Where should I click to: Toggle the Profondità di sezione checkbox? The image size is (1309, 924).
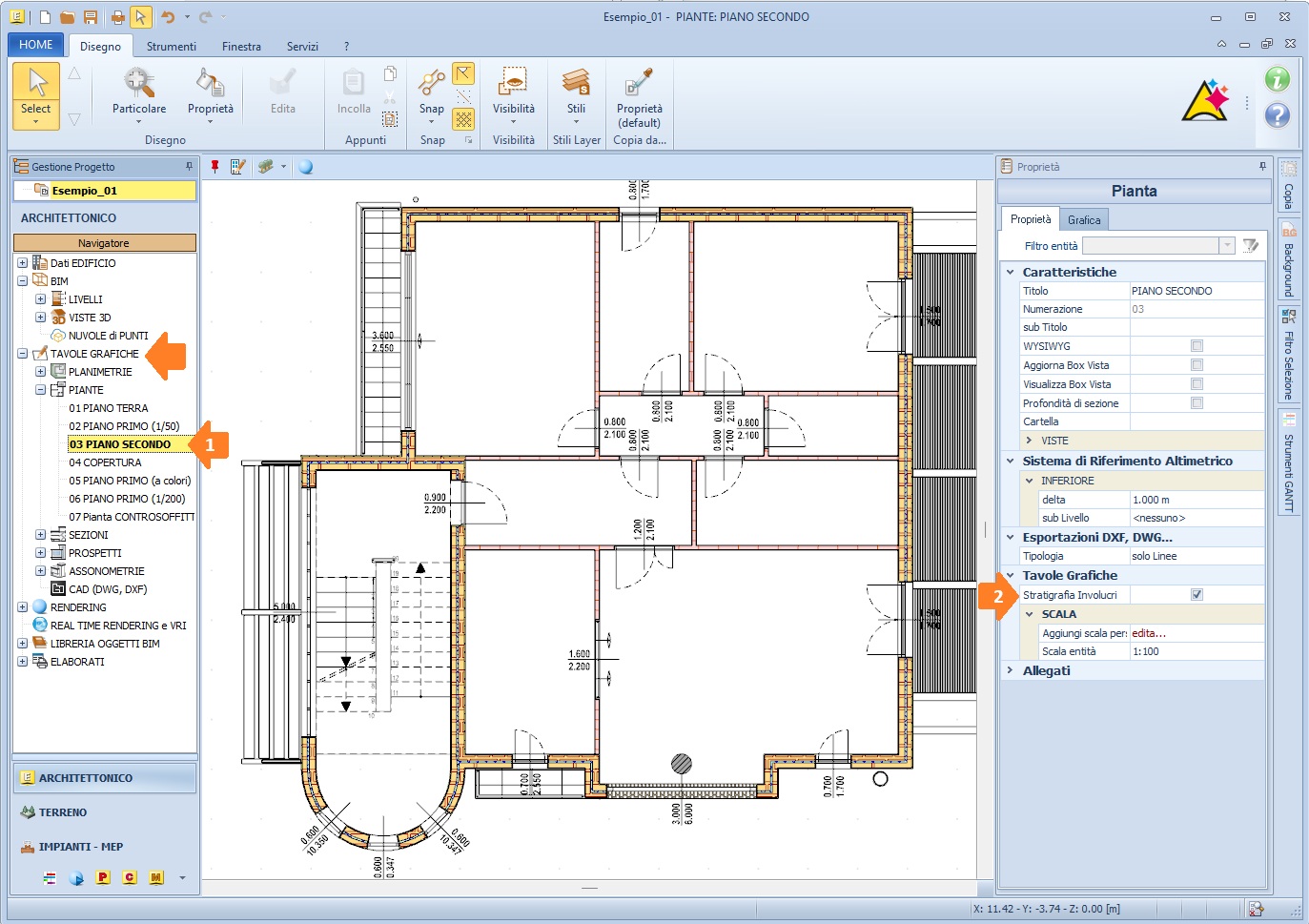[x=1197, y=403]
